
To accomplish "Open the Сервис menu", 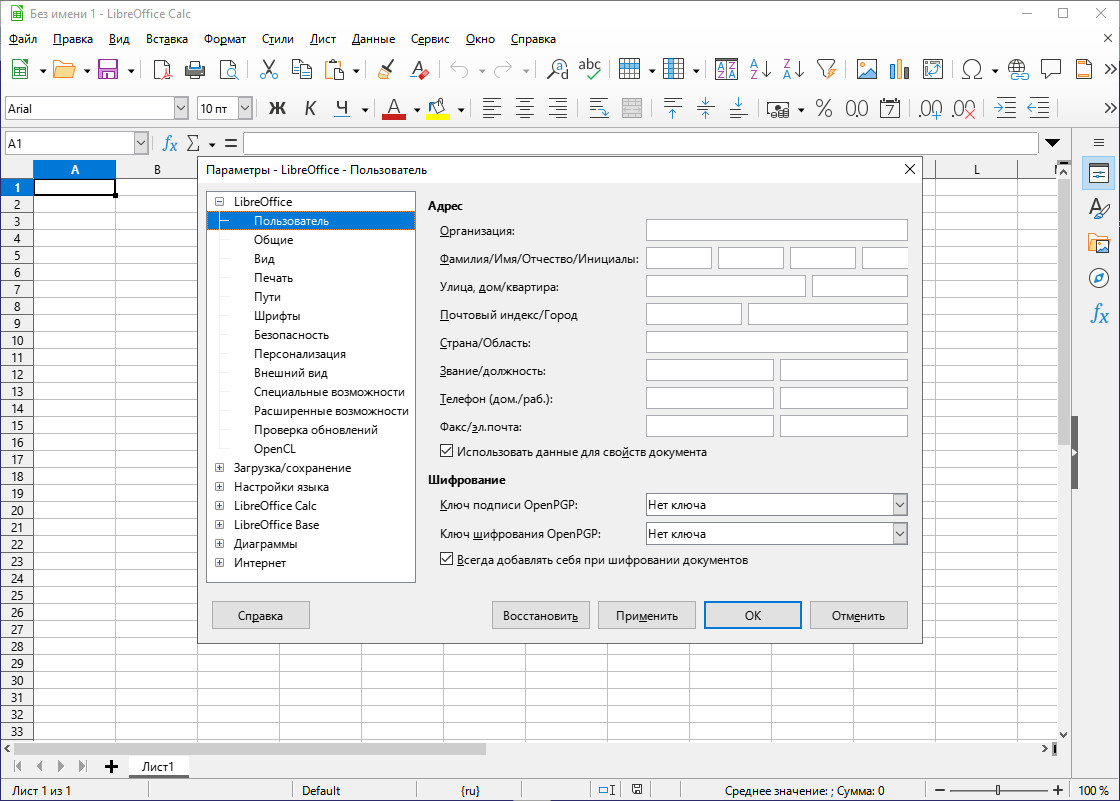I will (429, 39).
